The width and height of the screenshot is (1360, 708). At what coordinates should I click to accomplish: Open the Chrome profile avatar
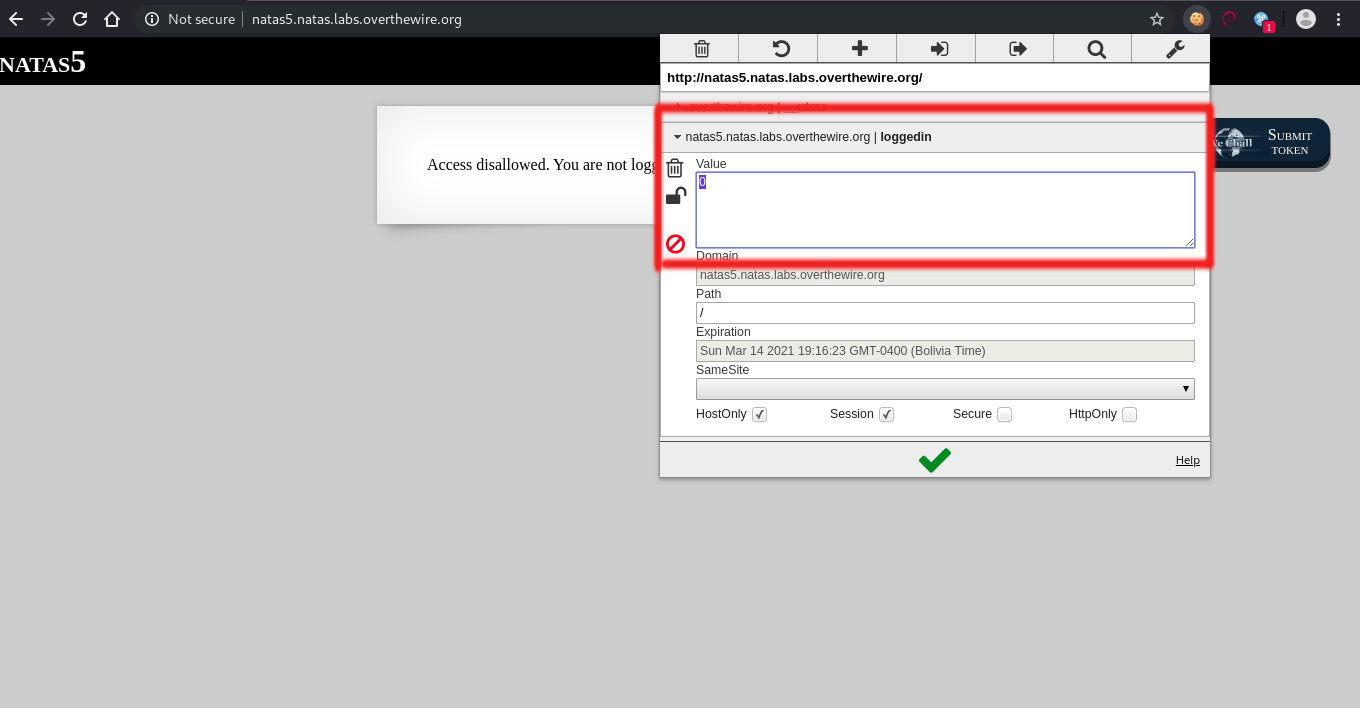[1305, 19]
